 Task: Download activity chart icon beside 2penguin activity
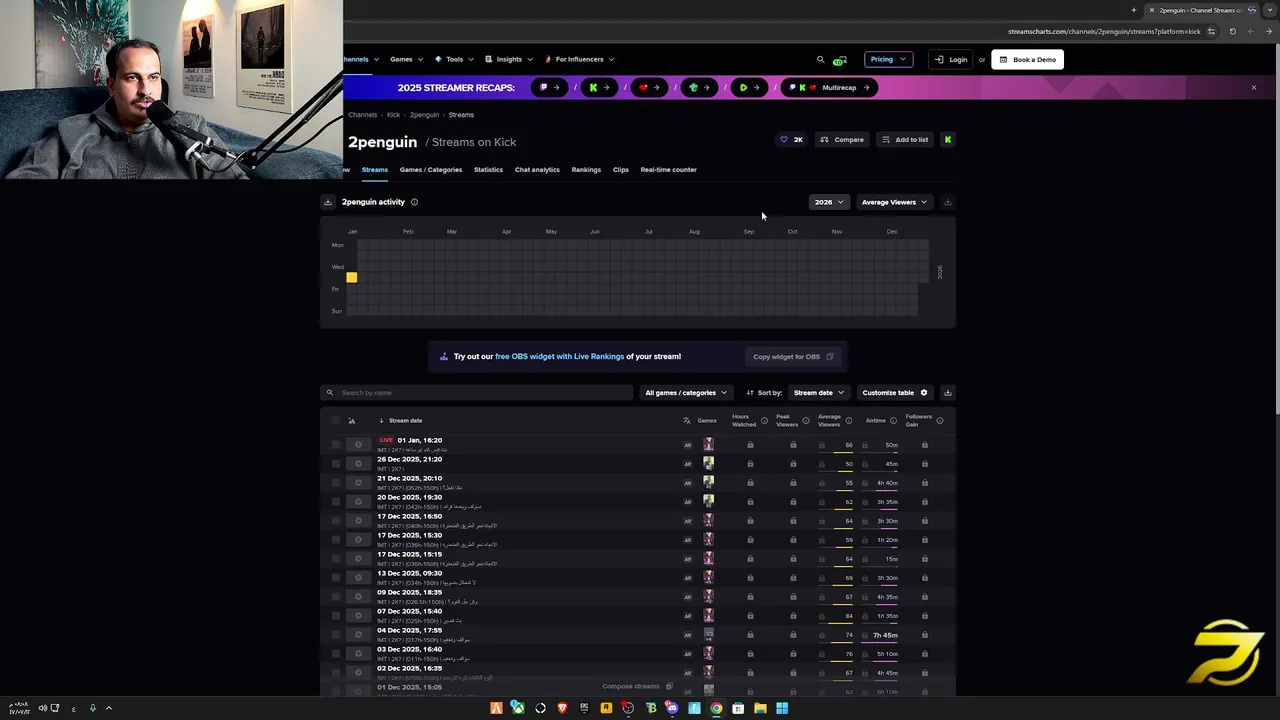[x=327, y=202]
